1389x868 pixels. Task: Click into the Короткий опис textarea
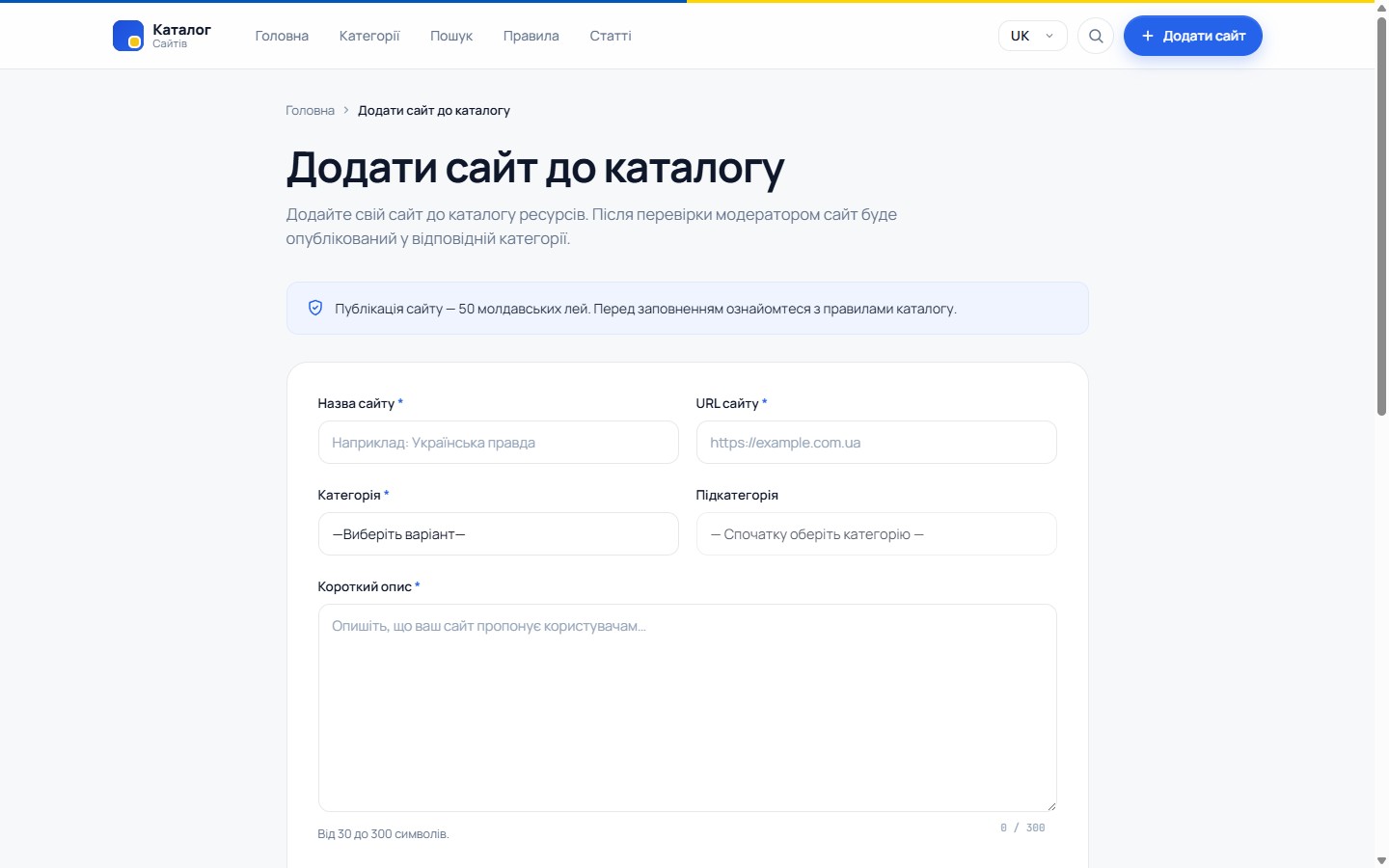tap(687, 707)
